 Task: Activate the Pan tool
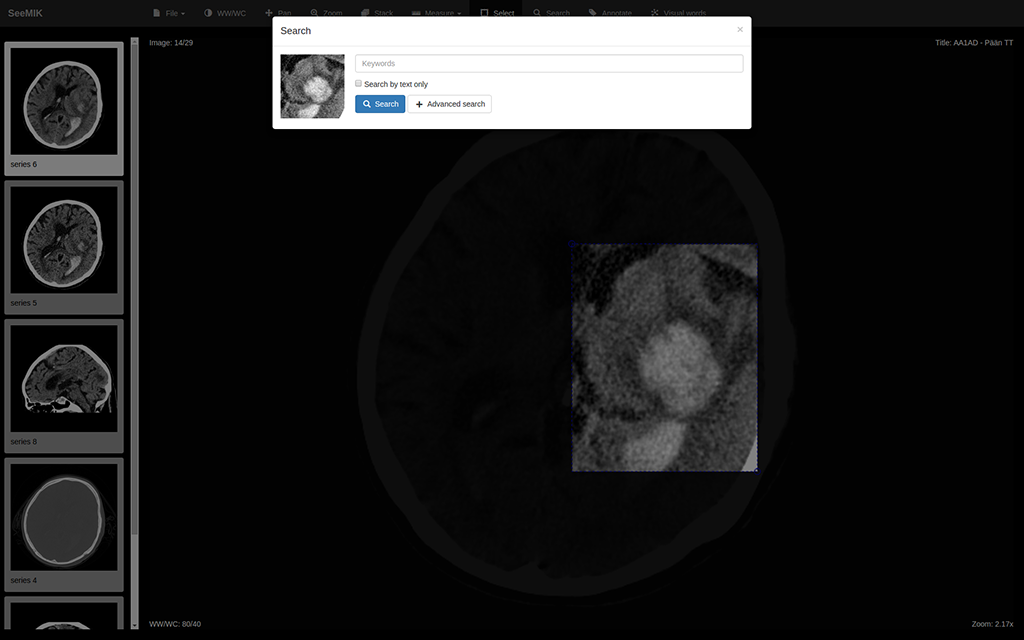pyautogui.click(x=278, y=13)
